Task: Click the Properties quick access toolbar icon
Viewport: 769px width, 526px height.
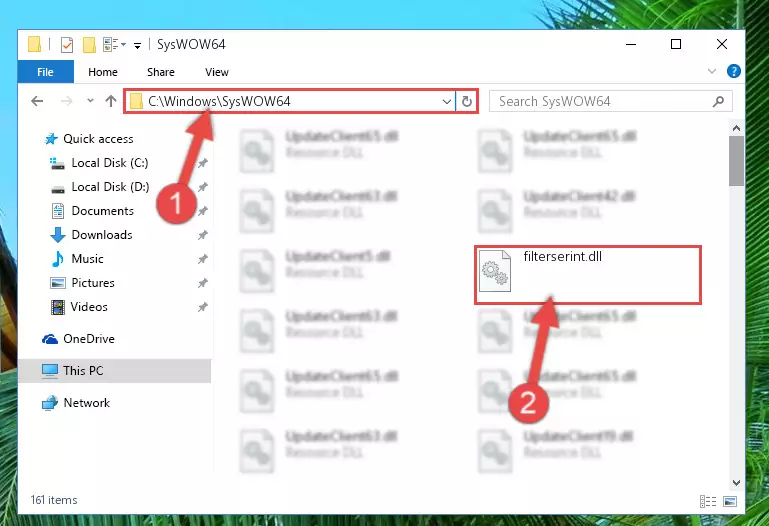Action: click(x=67, y=45)
